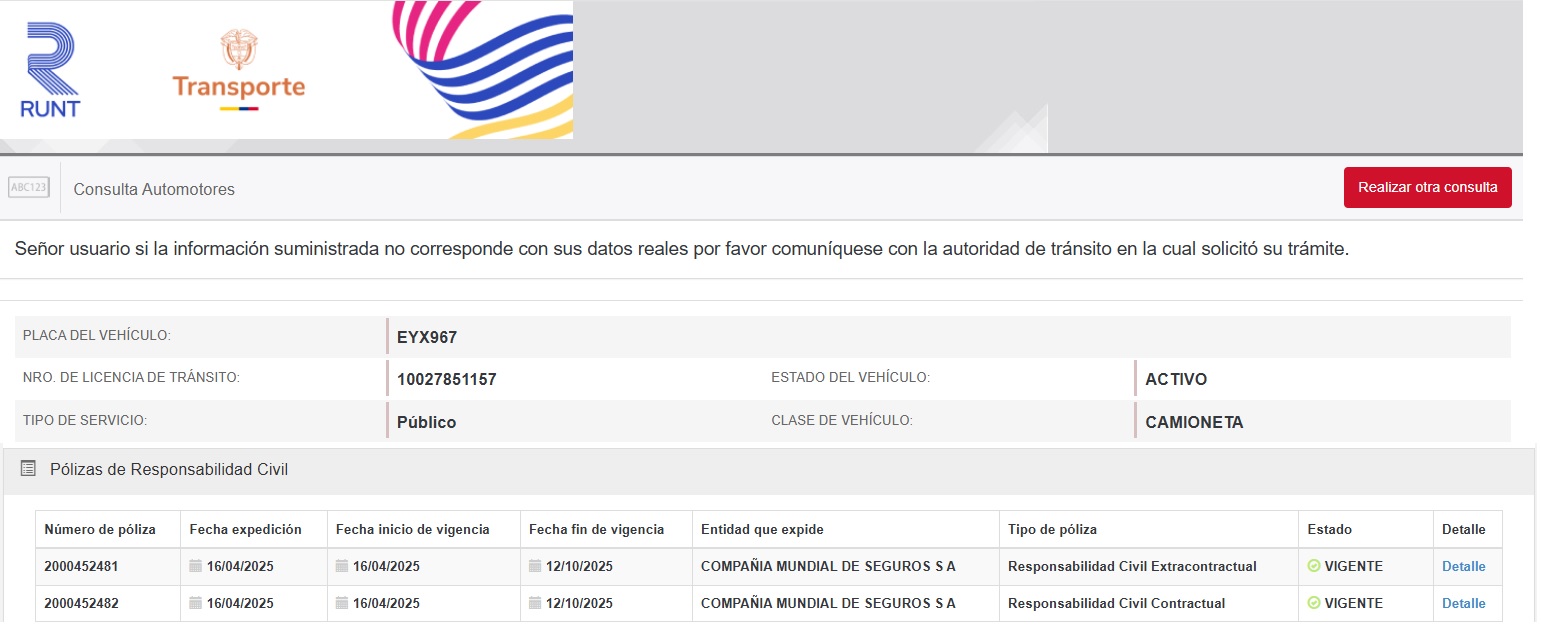Image resolution: width=1541 pixels, height=626 pixels.
Task: Click the Tipo de póliza column header
Action: (x=1052, y=529)
